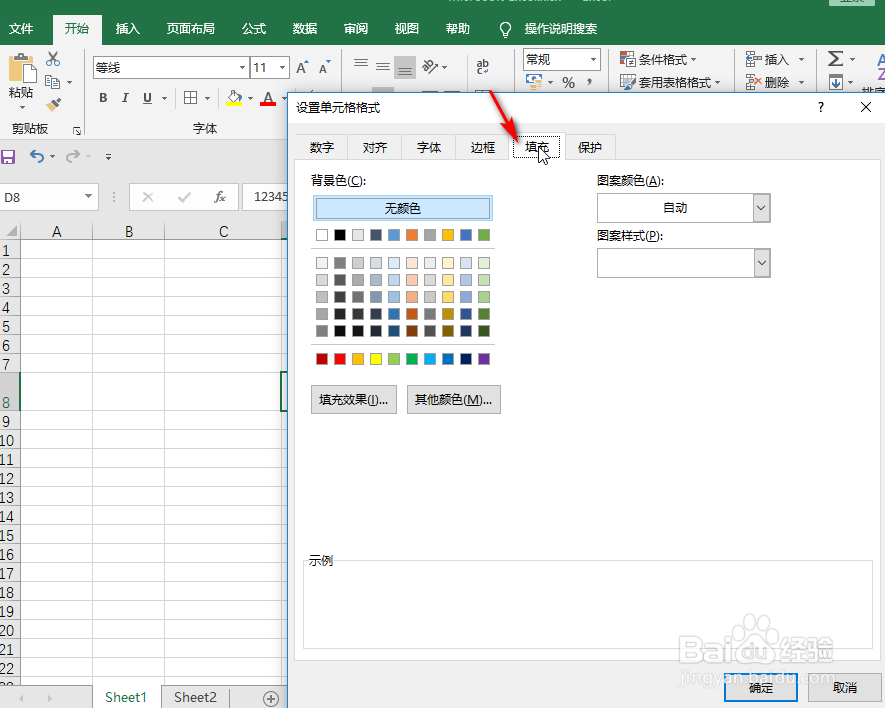This screenshot has height=708, width=885.
Task: Toggle Bold formatting
Action: (103, 98)
